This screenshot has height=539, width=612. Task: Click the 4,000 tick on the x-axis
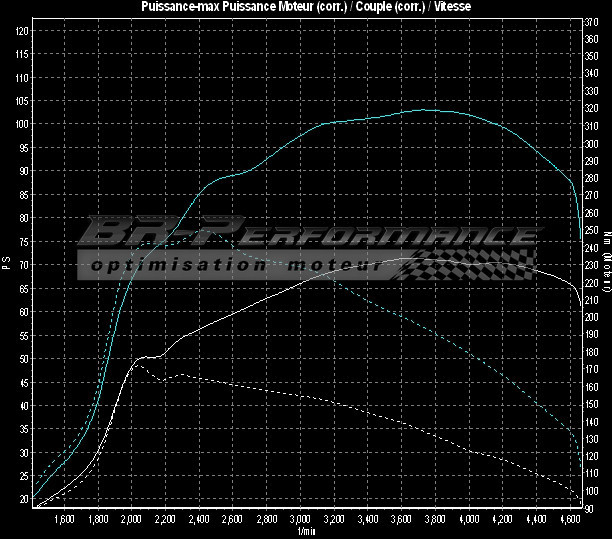click(x=470, y=520)
